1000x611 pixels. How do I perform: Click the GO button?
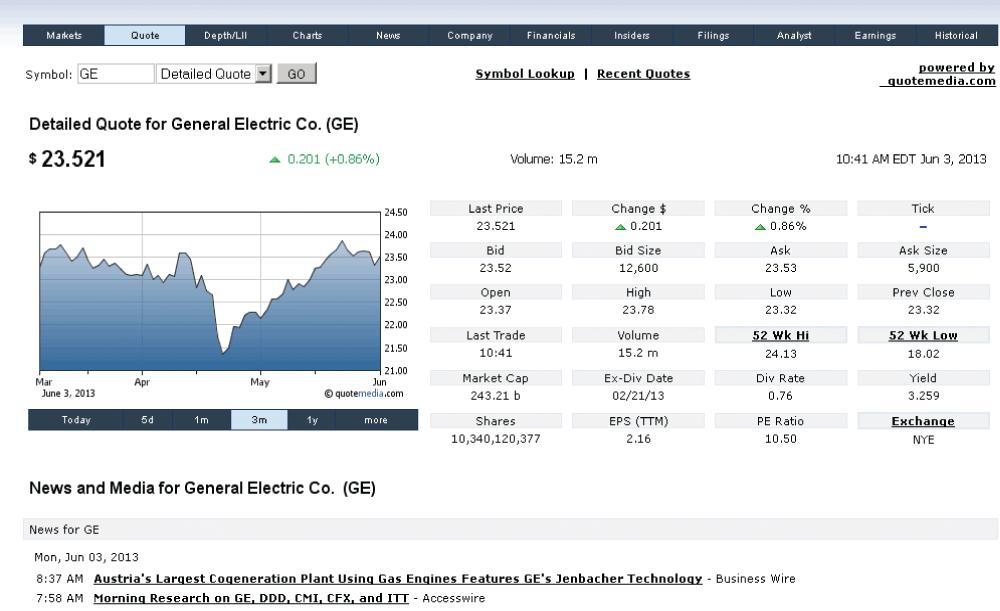tap(296, 72)
